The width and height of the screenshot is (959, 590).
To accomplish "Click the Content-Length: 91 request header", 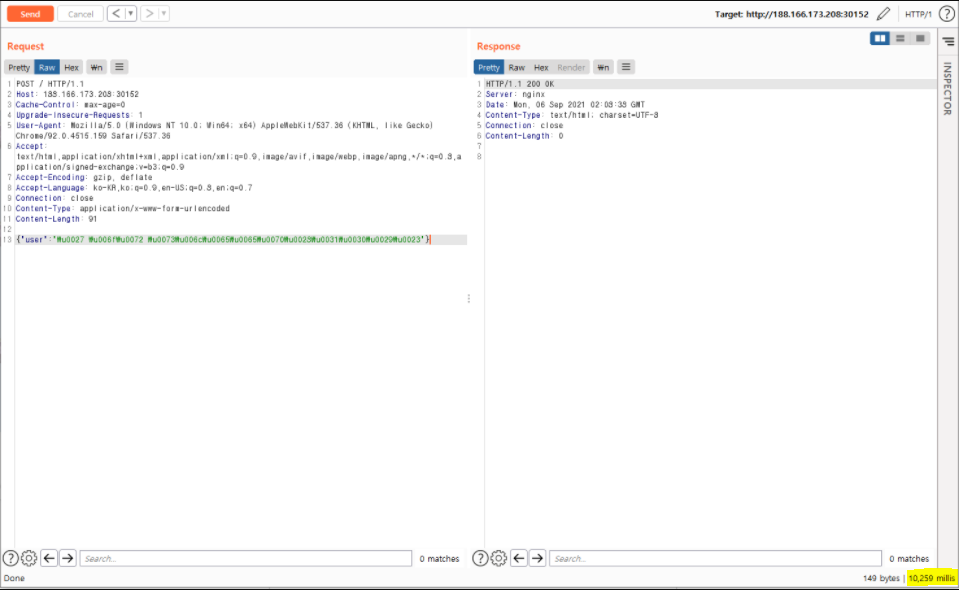I will coord(56,219).
